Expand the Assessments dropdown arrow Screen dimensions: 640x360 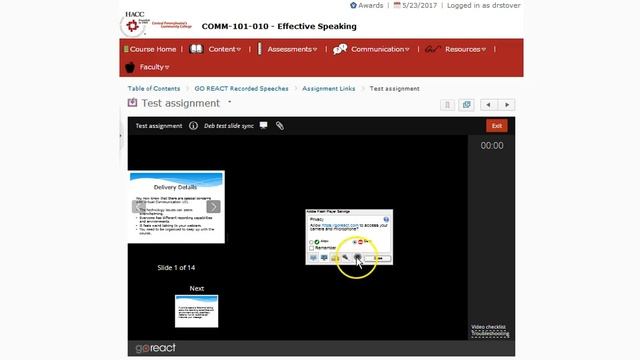tap(315, 50)
